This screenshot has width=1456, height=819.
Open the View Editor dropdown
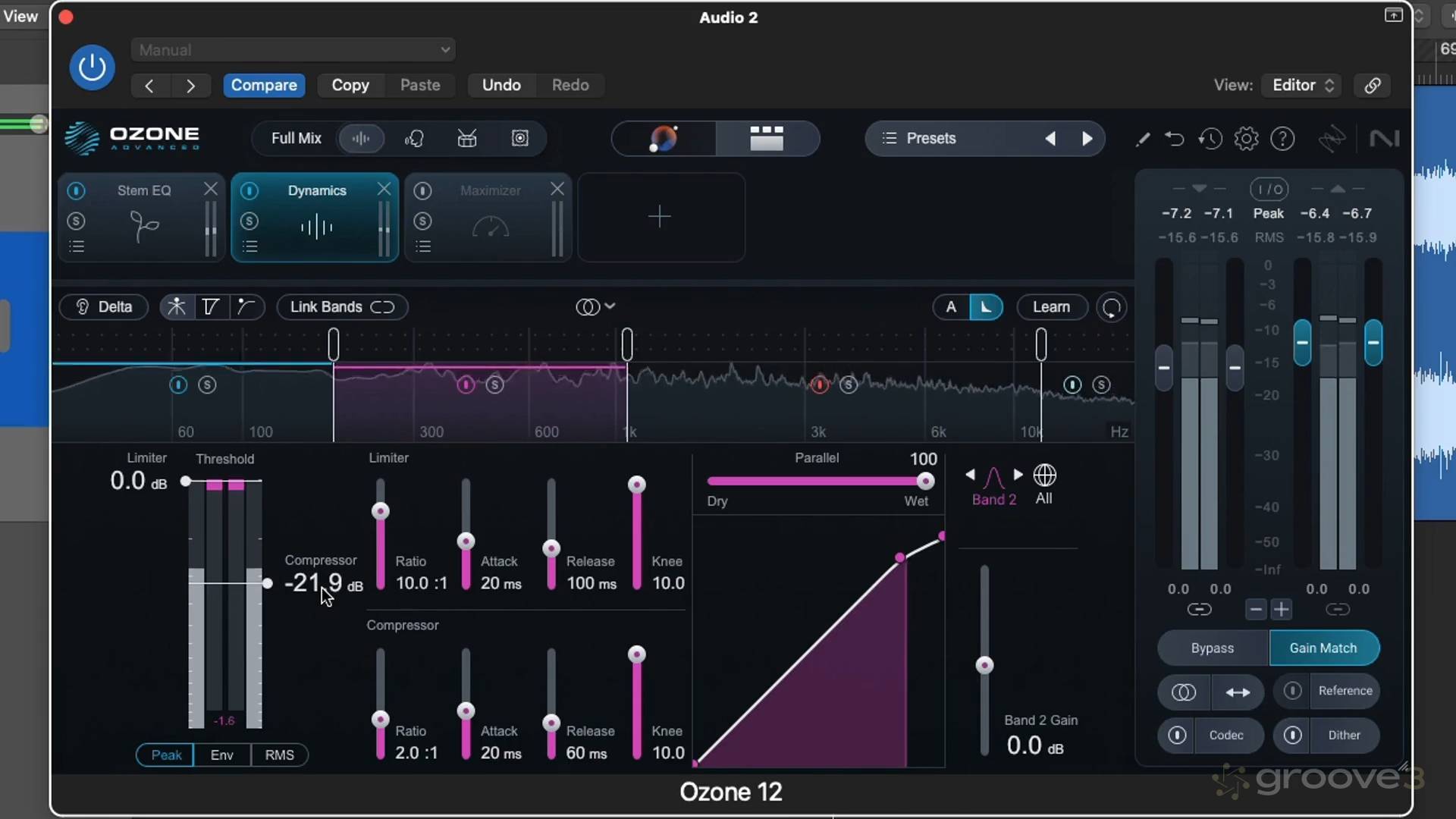1302,85
